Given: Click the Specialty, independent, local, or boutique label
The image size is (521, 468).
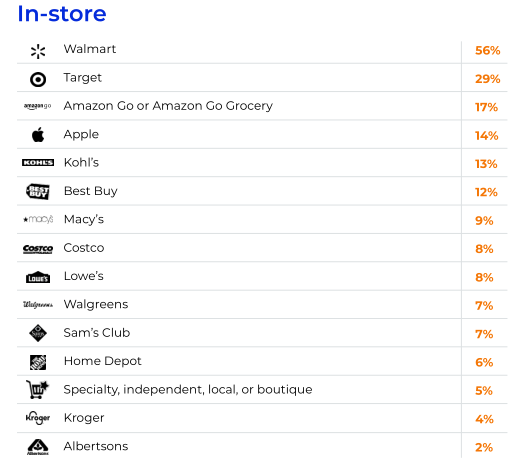Looking at the screenshot, I should tap(188, 390).
